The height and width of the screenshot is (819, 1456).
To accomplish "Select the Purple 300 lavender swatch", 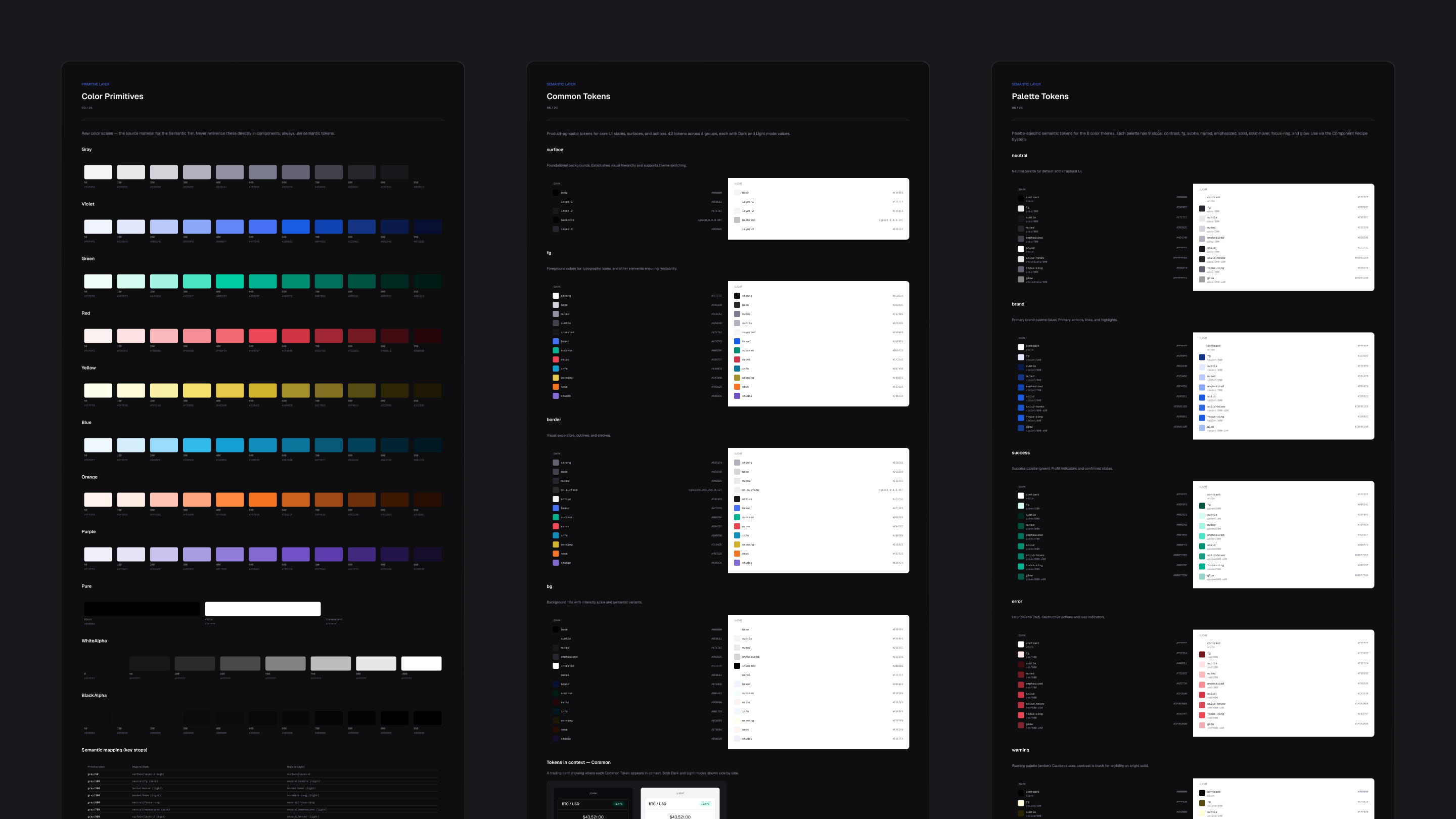I will click(x=197, y=555).
